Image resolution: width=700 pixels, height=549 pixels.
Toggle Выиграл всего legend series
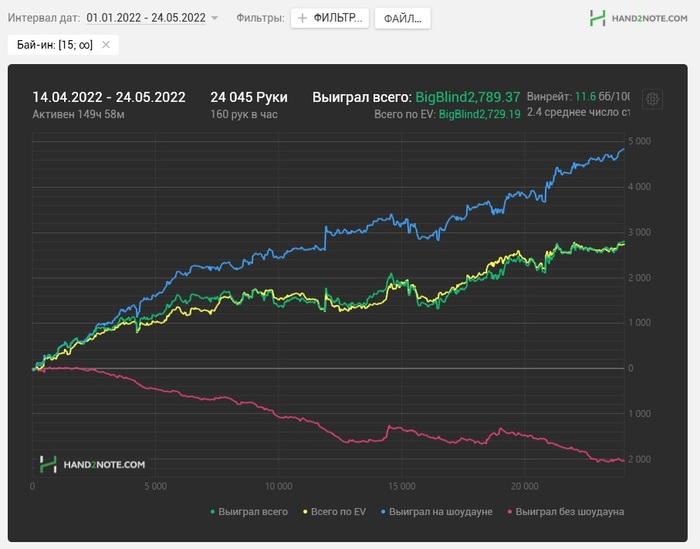tap(249, 512)
